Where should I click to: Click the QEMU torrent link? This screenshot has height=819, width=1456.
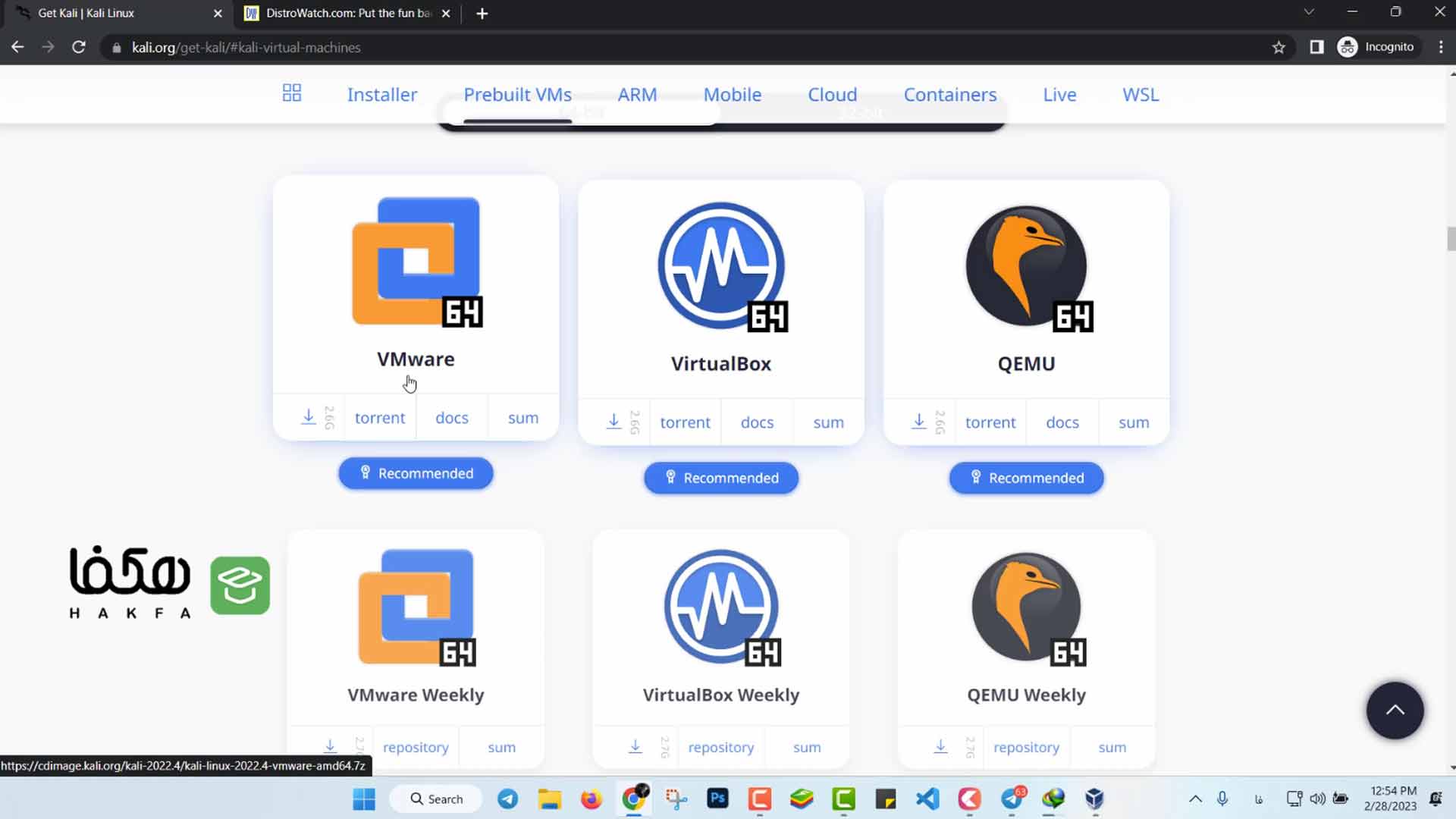click(990, 422)
